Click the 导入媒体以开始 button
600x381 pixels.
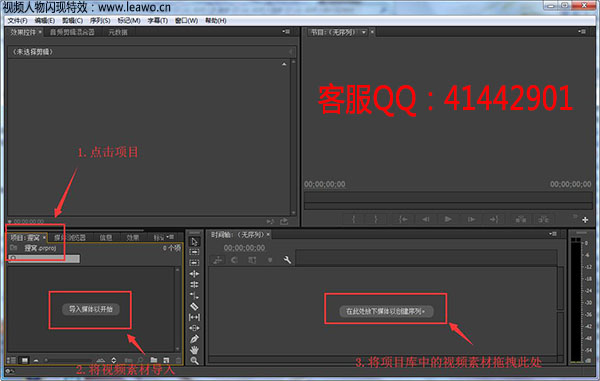[91, 309]
